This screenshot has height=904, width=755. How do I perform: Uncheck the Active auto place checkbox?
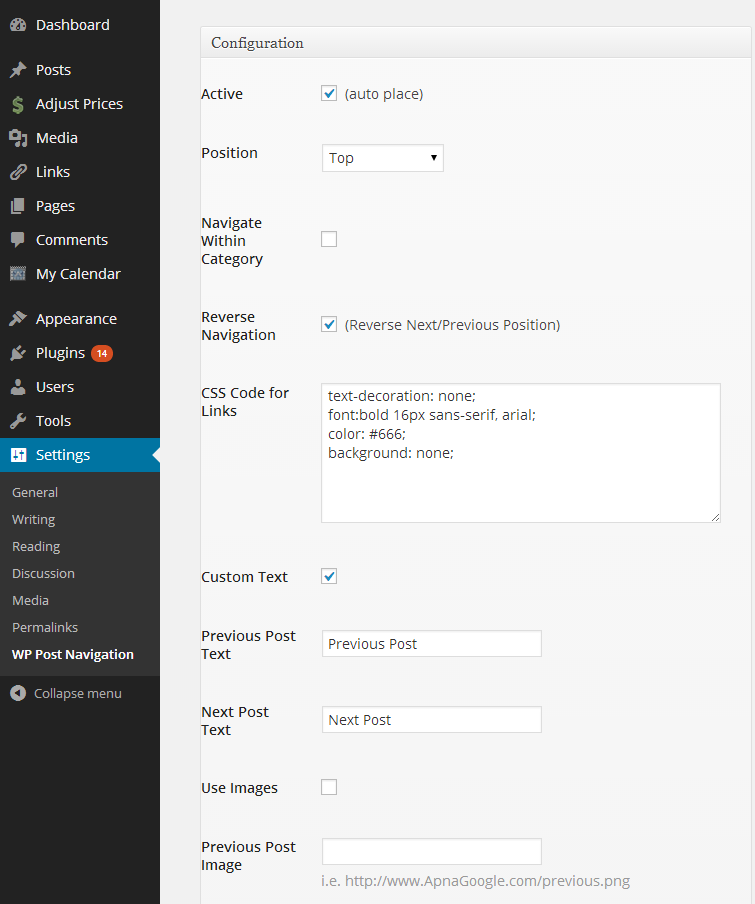coord(329,94)
